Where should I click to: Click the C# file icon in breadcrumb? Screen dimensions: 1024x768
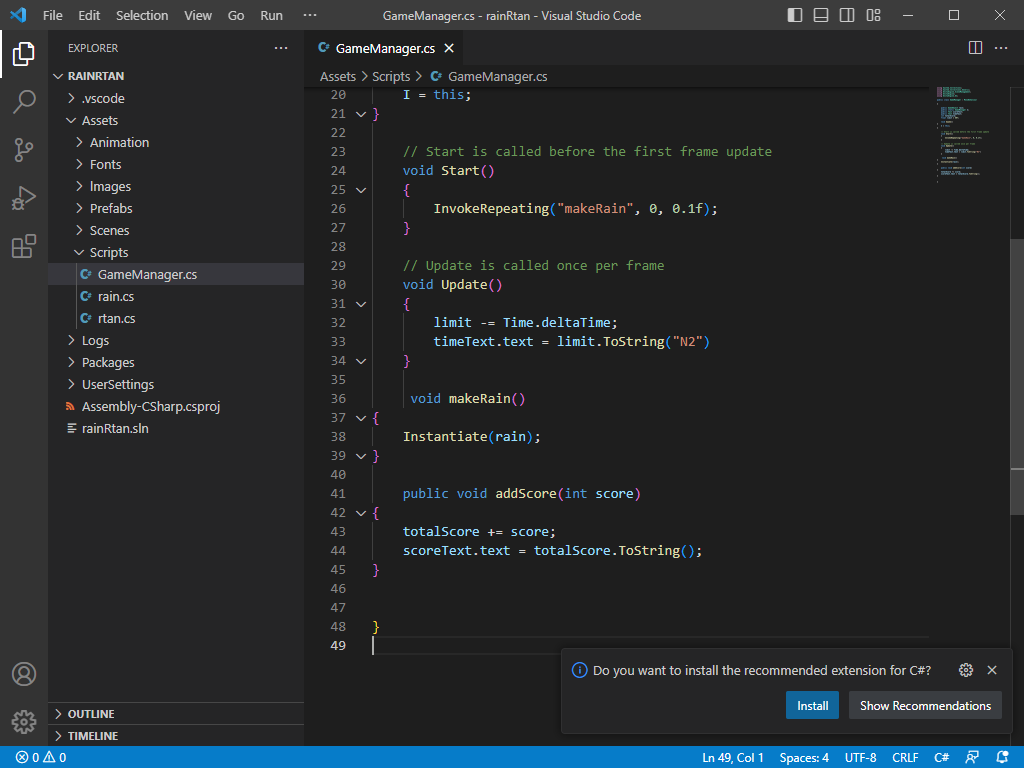(436, 76)
